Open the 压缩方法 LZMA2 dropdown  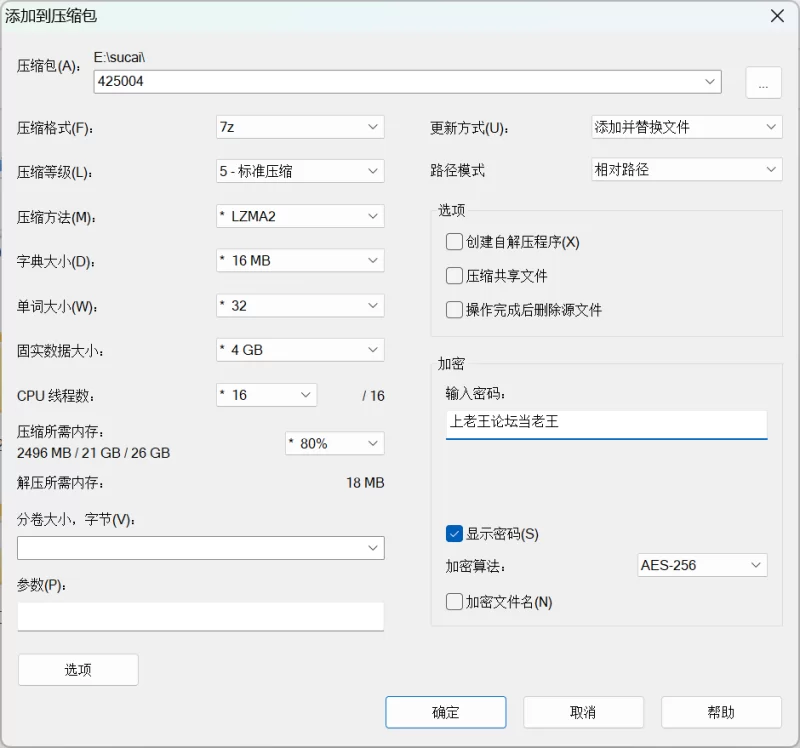coord(300,216)
